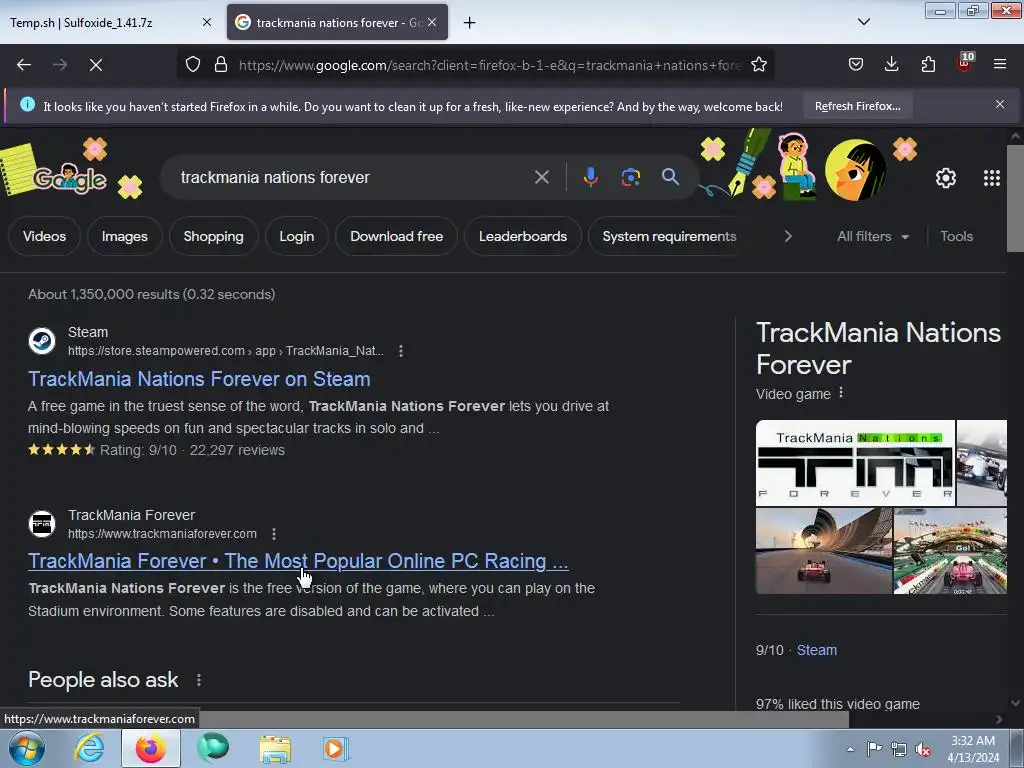The width and height of the screenshot is (1024, 768).
Task: Open TrackMania Nations Forever logo thumbnail
Action: click(855, 463)
